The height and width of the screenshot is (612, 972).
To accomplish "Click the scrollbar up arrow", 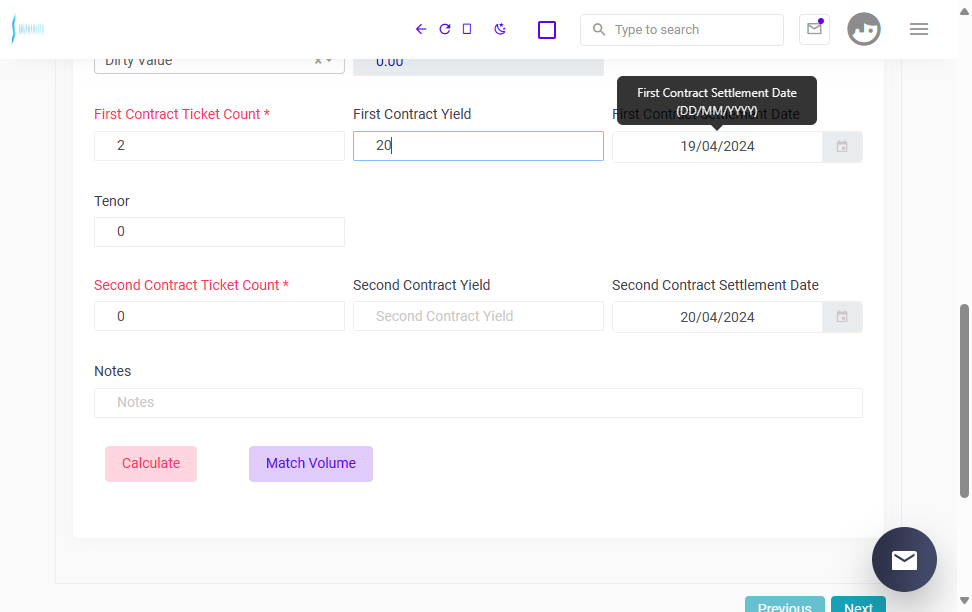I will (964, 12).
